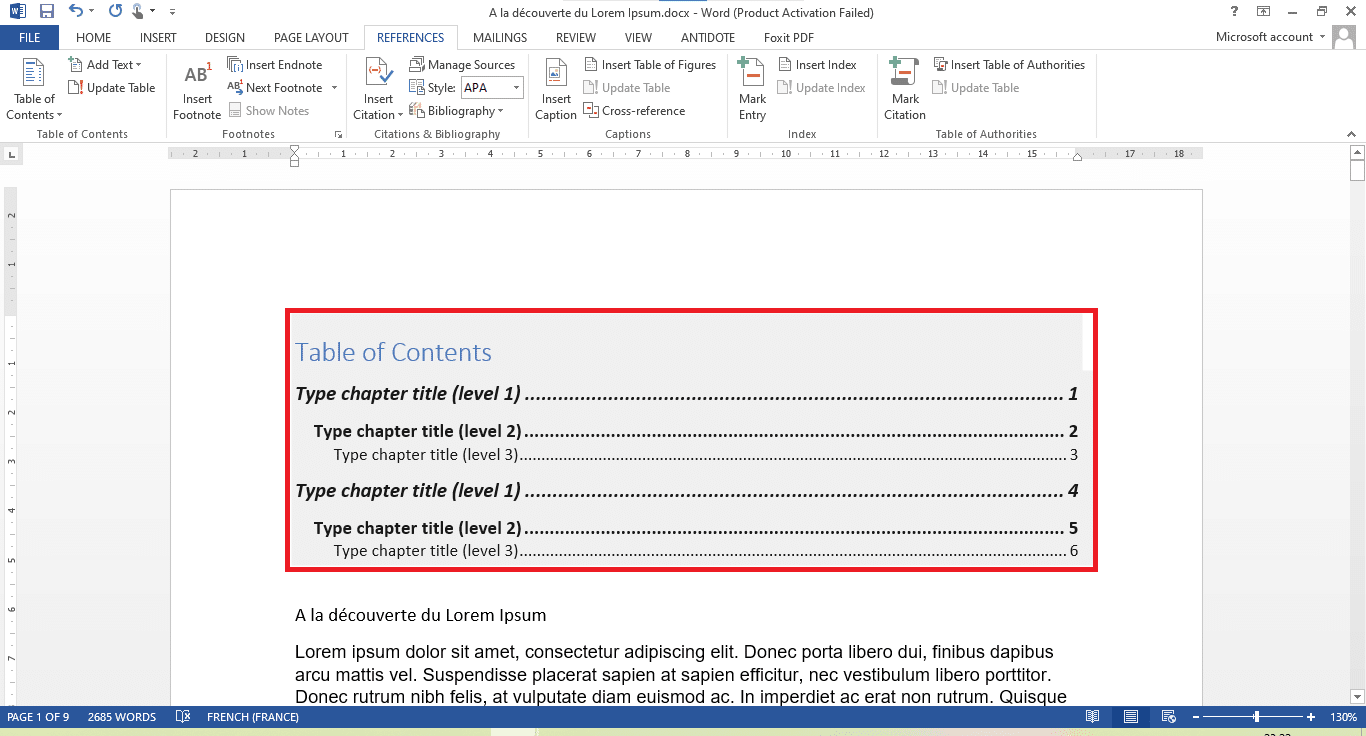Switch to Read Mode view
The height and width of the screenshot is (736, 1366).
pyautogui.click(x=1093, y=717)
